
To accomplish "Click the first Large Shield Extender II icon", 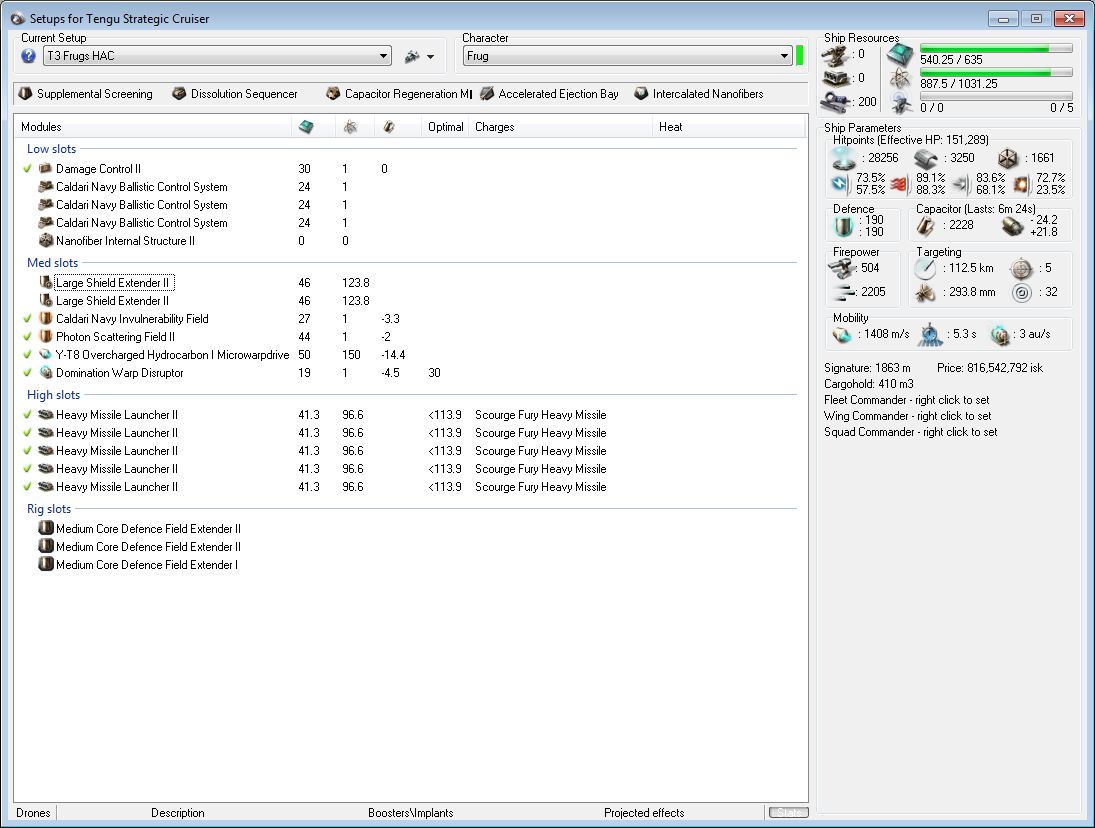I will [x=45, y=282].
